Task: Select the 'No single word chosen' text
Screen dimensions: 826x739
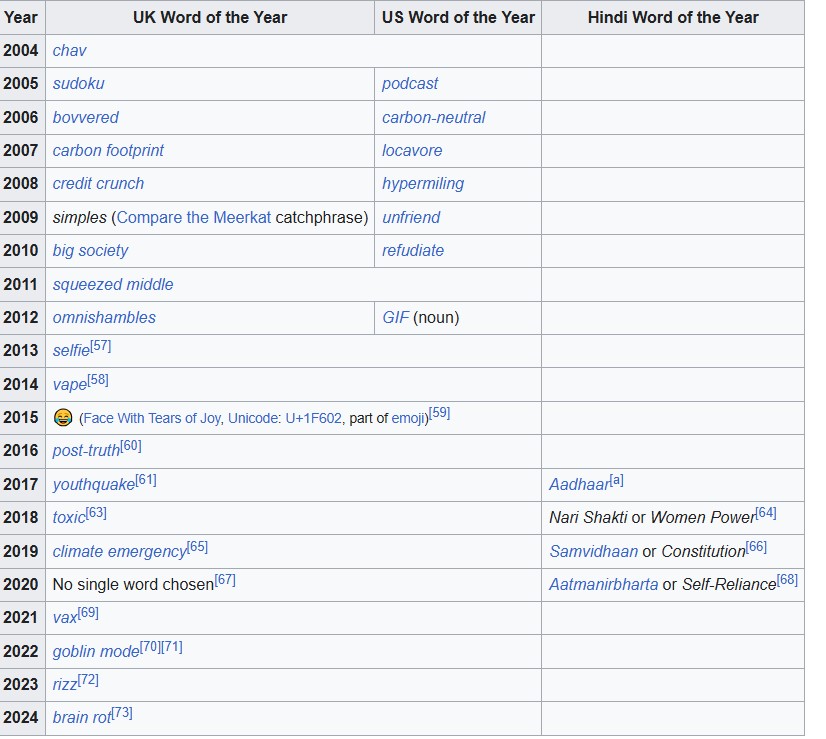Action: click(133, 585)
